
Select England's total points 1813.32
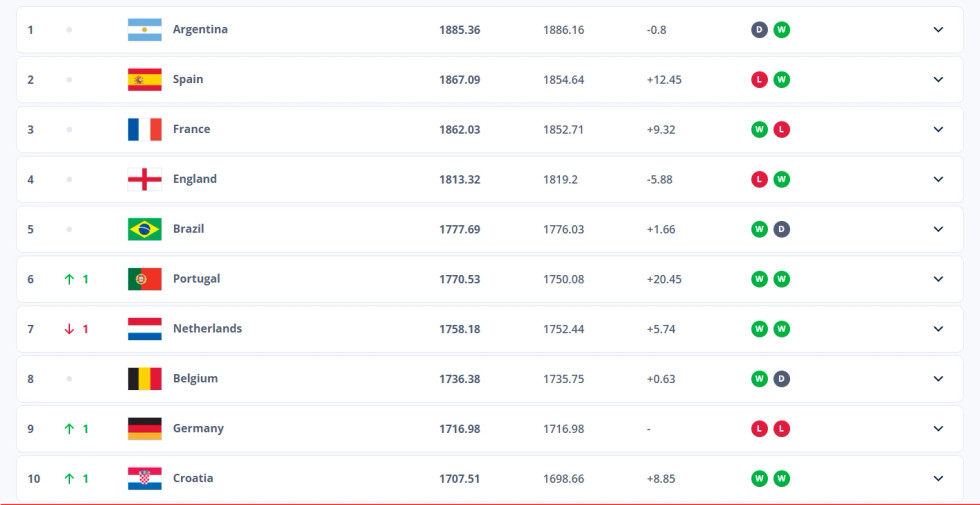coord(459,179)
